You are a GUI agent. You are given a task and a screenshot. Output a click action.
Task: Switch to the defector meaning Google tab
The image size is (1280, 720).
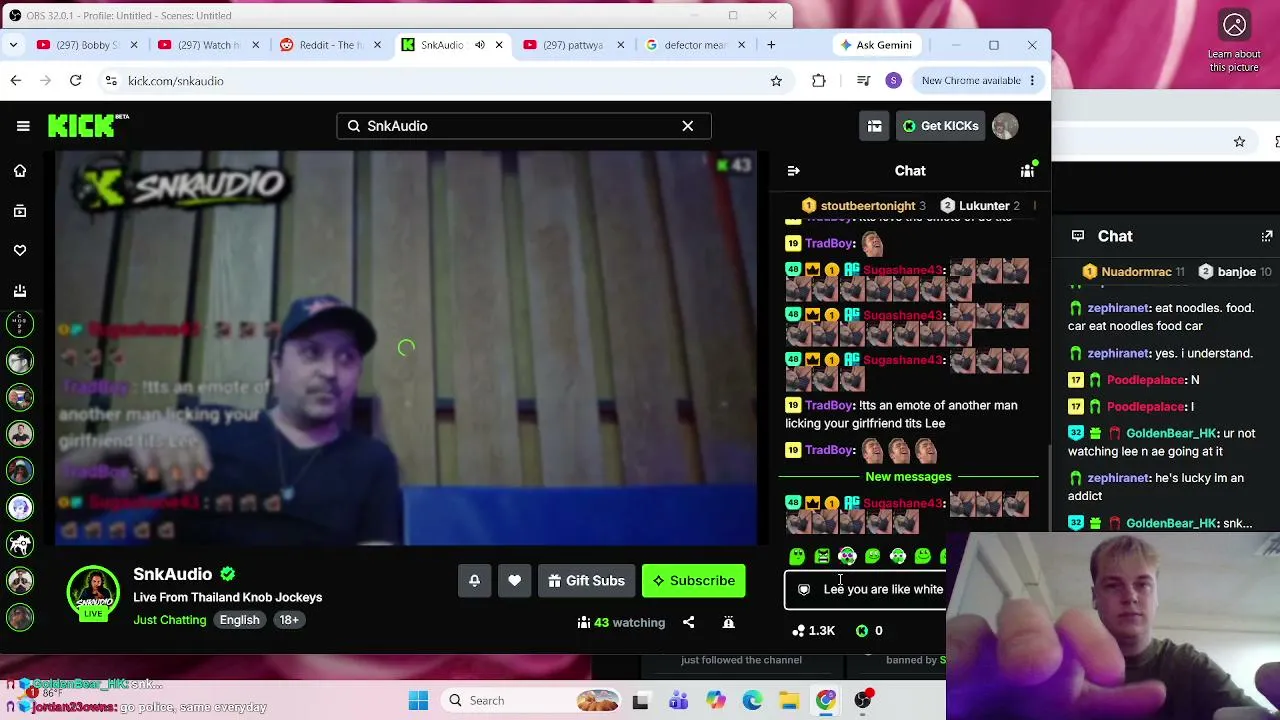tap(696, 45)
